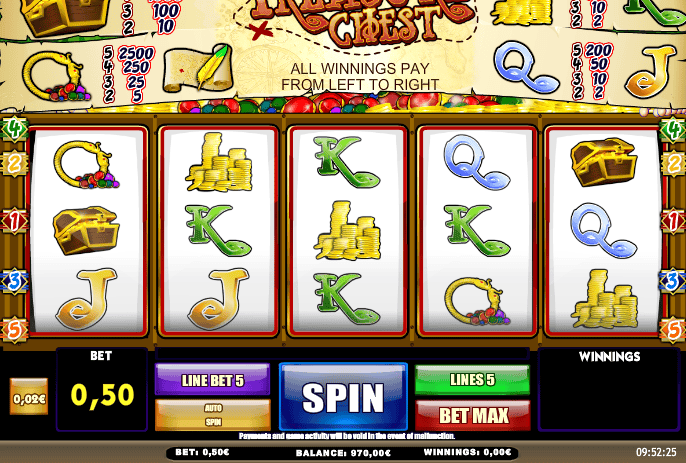This screenshot has height=463, width=686.
Task: Select payline marker 2 on the left side
Action: tap(14, 163)
